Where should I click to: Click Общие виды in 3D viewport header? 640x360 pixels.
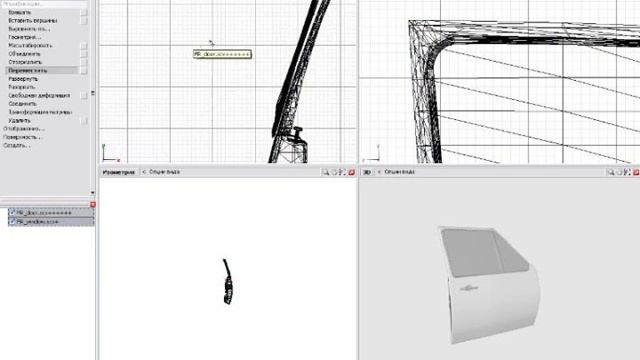[400, 172]
